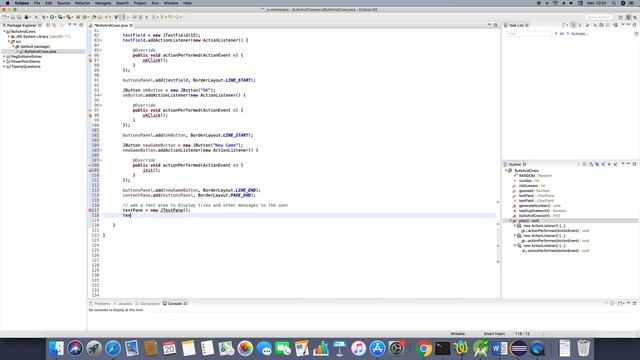The height and width of the screenshot is (360, 640).
Task: Click the green Run button in the toolbar
Action: 52,17
